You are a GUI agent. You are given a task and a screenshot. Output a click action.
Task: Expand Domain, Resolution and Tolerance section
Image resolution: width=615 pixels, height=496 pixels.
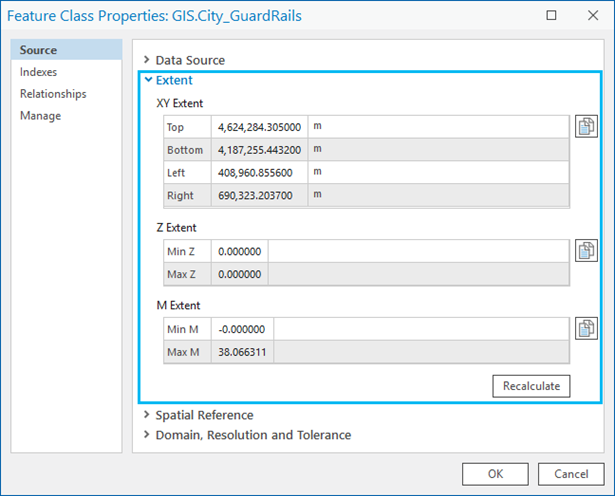[x=253, y=435]
